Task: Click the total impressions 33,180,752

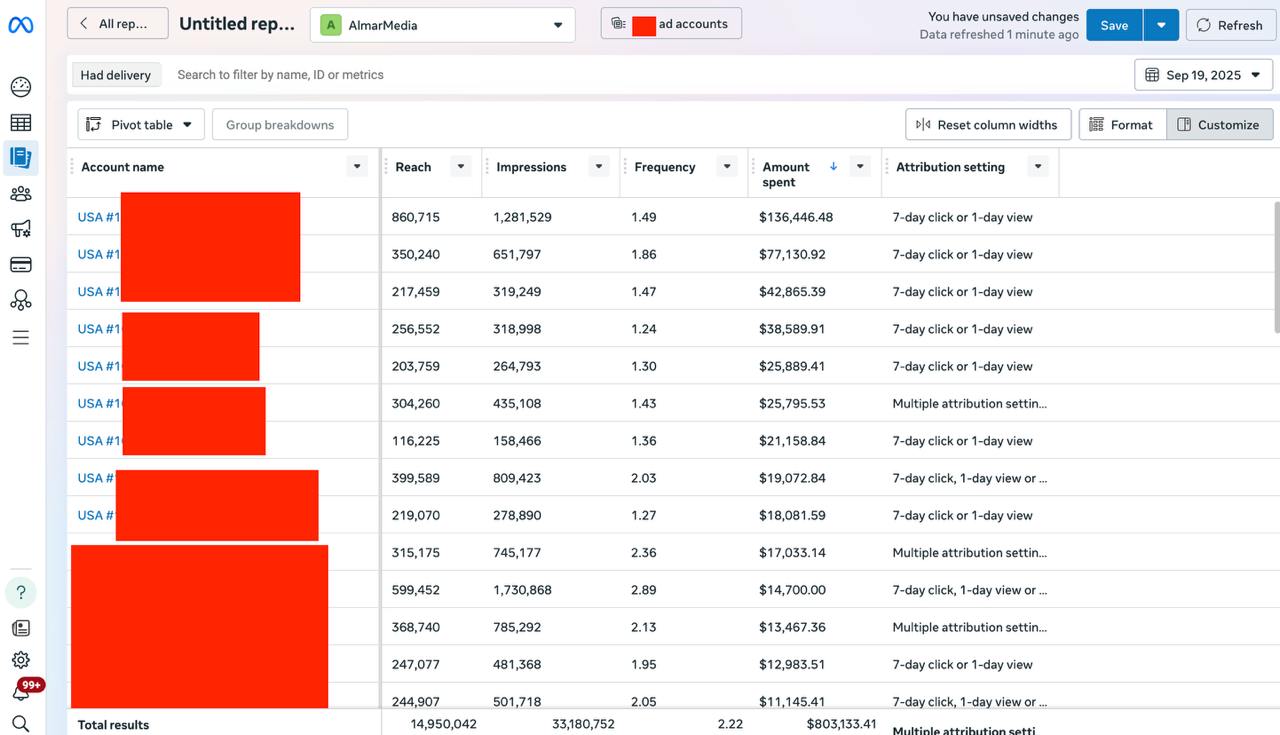Action: click(583, 724)
